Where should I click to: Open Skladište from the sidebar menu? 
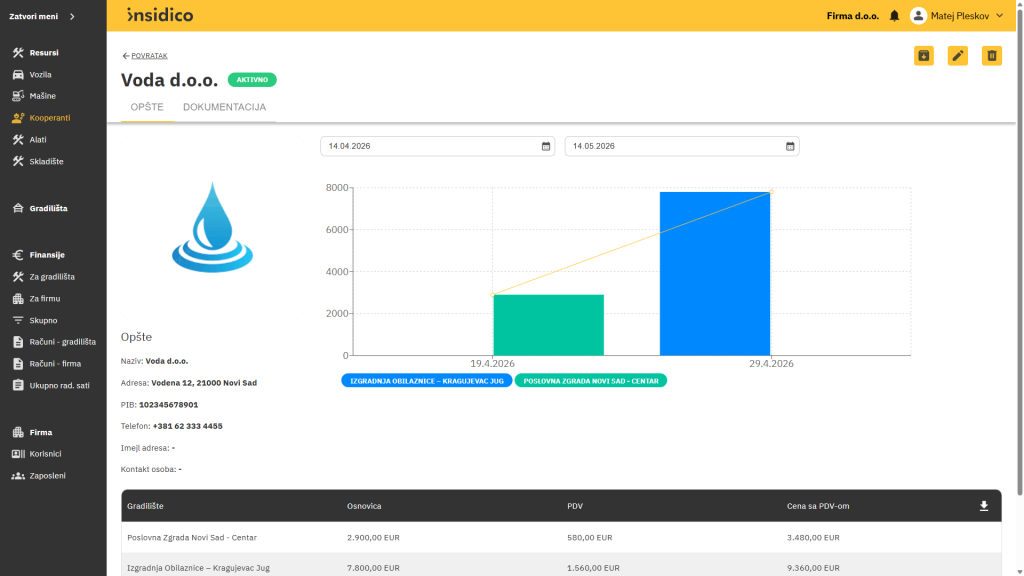pyautogui.click(x=46, y=161)
